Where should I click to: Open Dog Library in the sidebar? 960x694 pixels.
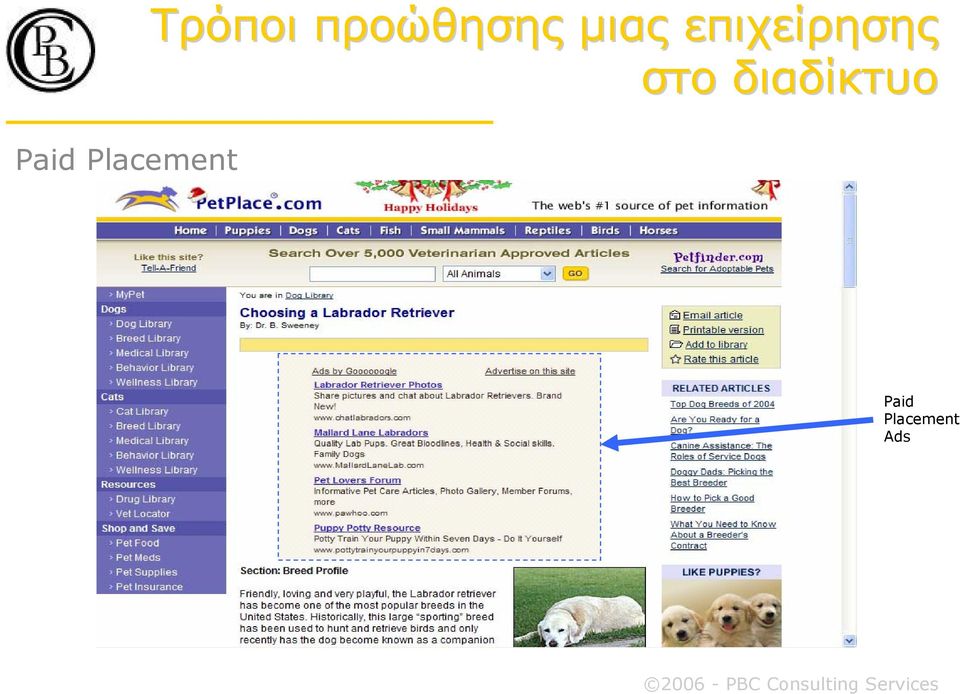pyautogui.click(x=144, y=324)
